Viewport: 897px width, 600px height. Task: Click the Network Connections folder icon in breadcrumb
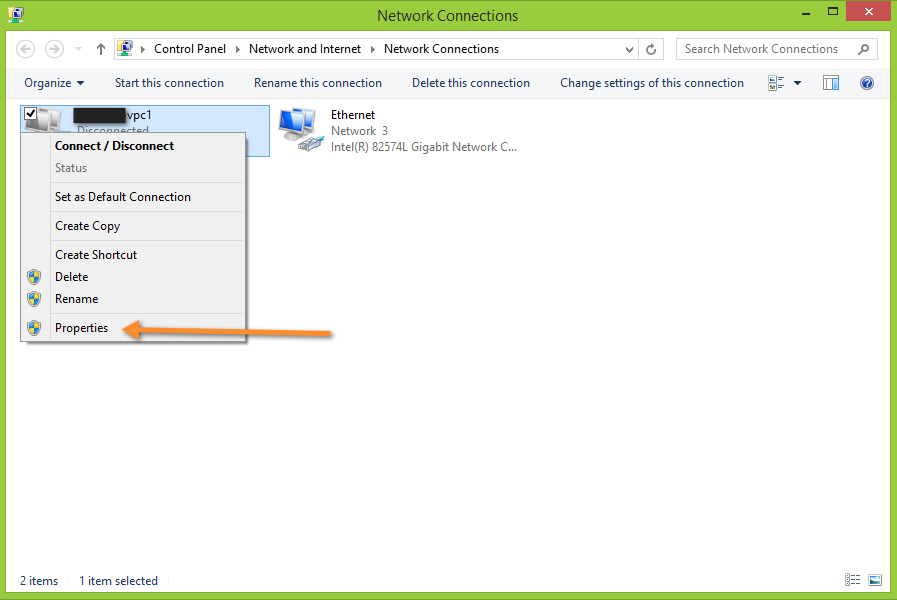click(124, 48)
